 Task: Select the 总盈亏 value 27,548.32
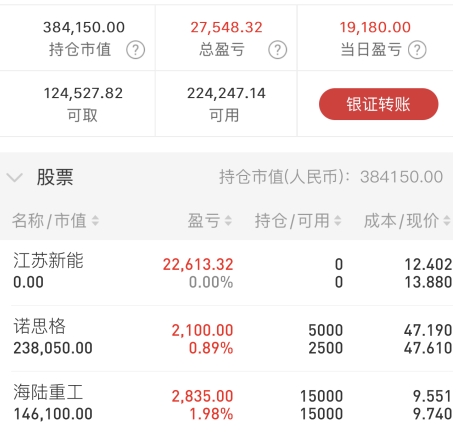pyautogui.click(x=226, y=27)
